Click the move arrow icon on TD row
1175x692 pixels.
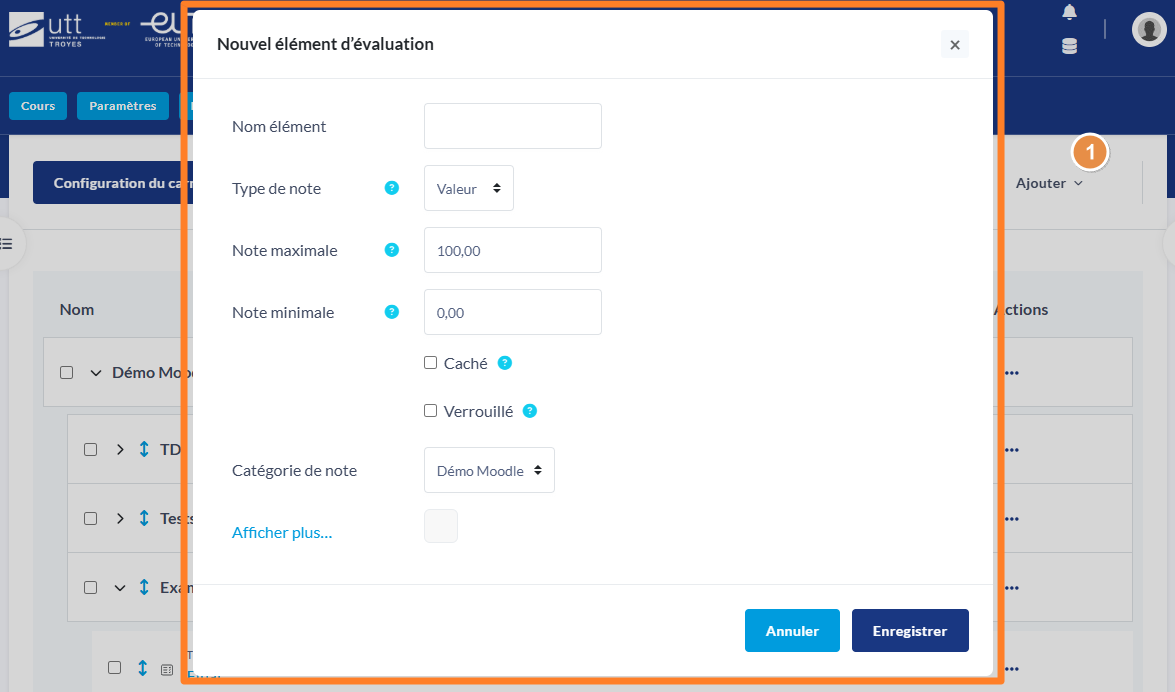(144, 449)
